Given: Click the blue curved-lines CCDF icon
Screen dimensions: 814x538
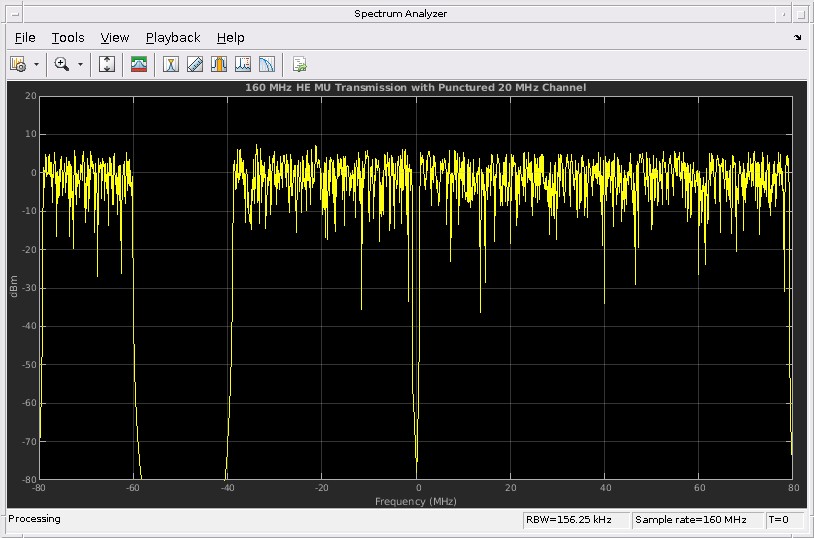Looking at the screenshot, I should pyautogui.click(x=267, y=64).
